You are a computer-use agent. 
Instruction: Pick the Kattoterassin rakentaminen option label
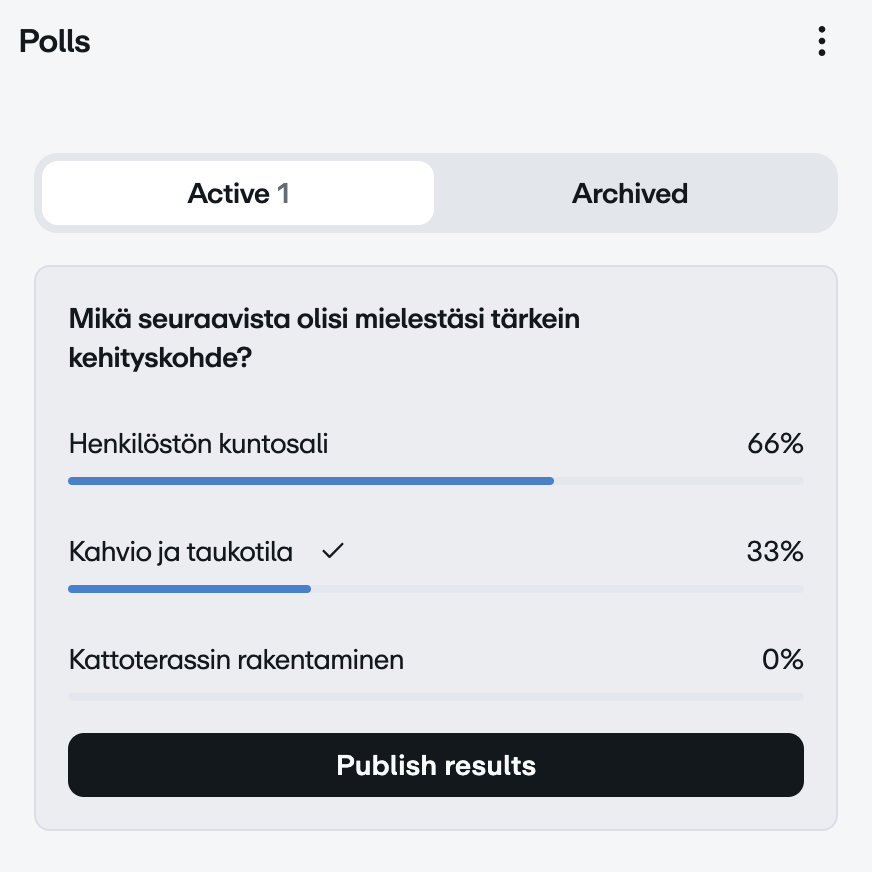click(236, 660)
